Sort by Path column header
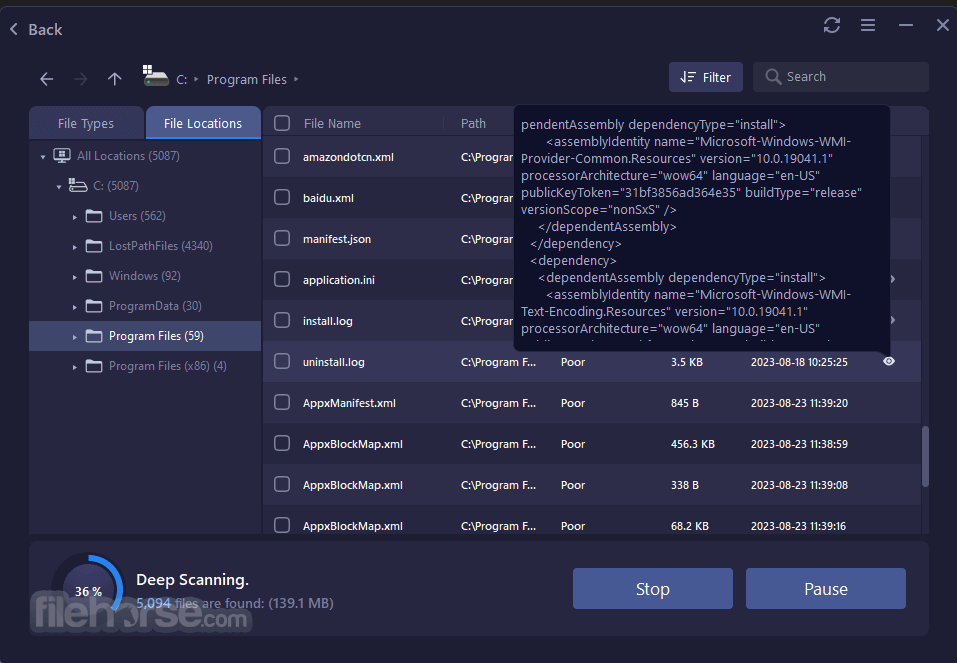The height and width of the screenshot is (663, 957). [x=473, y=123]
